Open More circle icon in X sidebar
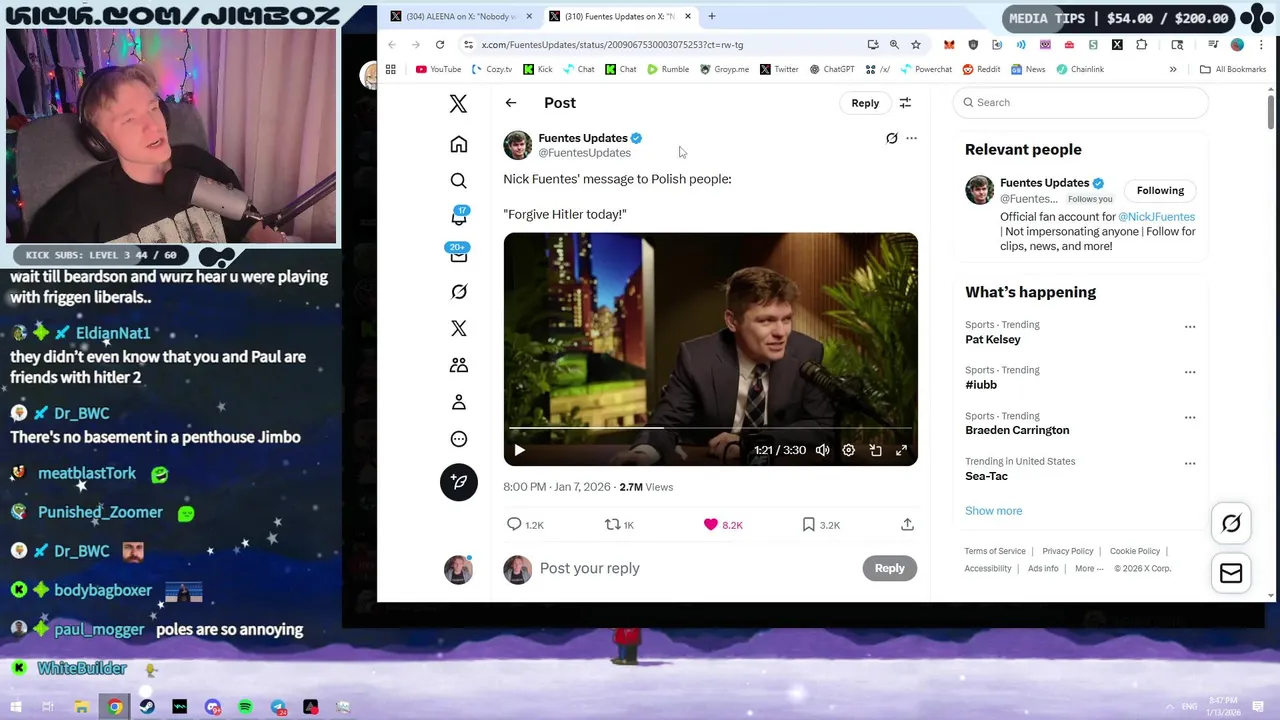This screenshot has height=720, width=1280. click(x=459, y=439)
